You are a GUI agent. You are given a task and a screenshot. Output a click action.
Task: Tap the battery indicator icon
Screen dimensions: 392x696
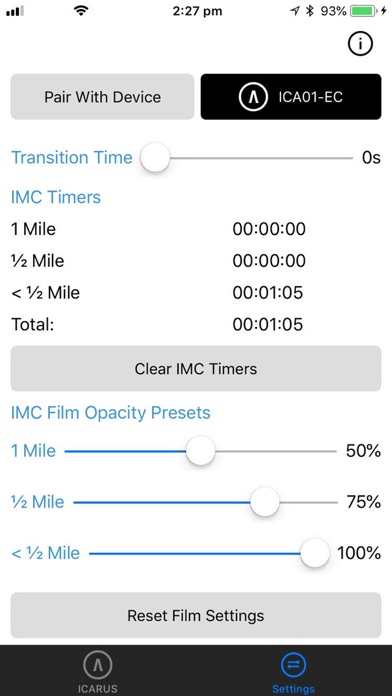pyautogui.click(x=363, y=11)
